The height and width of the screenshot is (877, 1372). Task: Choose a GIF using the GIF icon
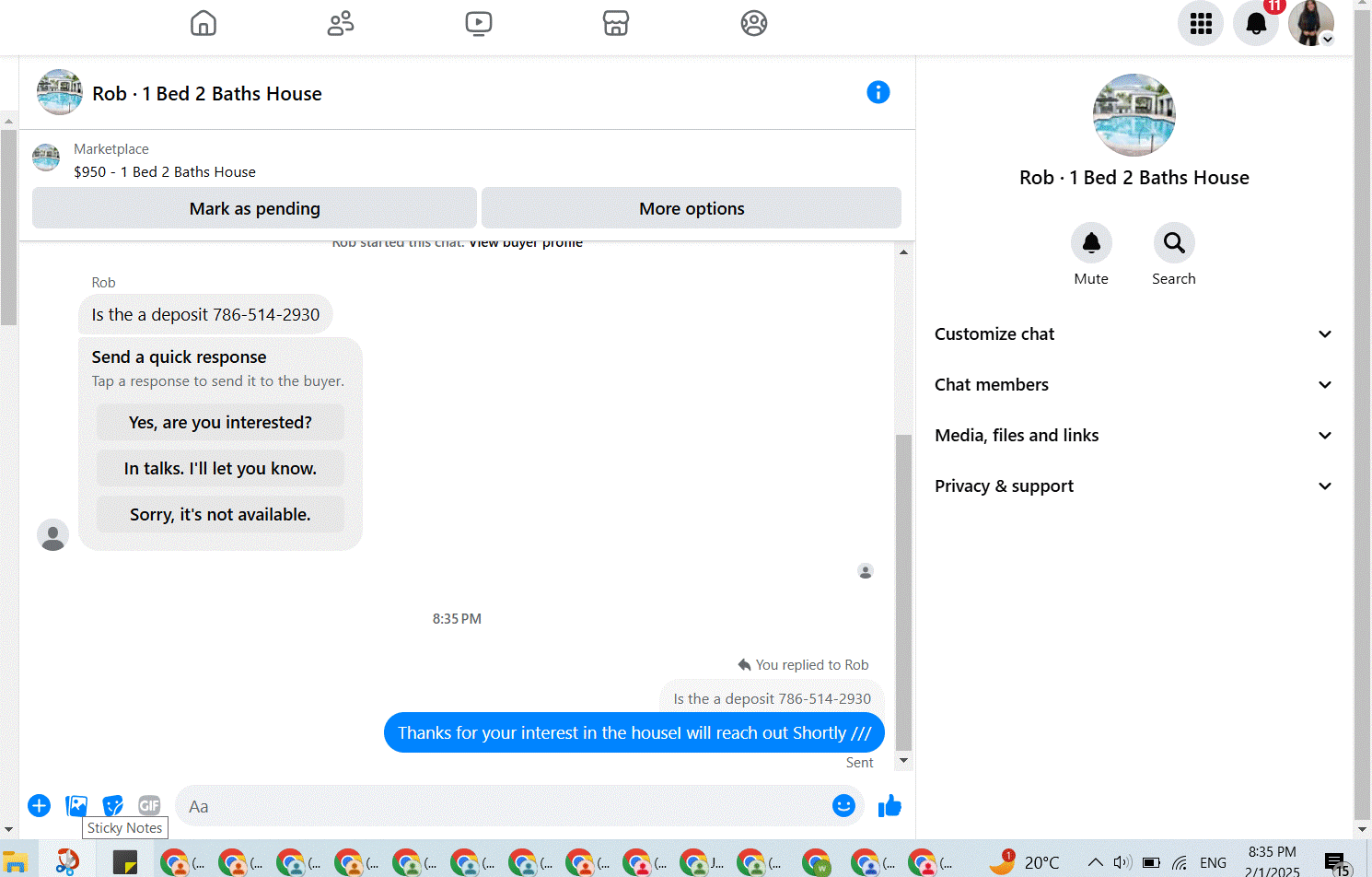pos(149,805)
